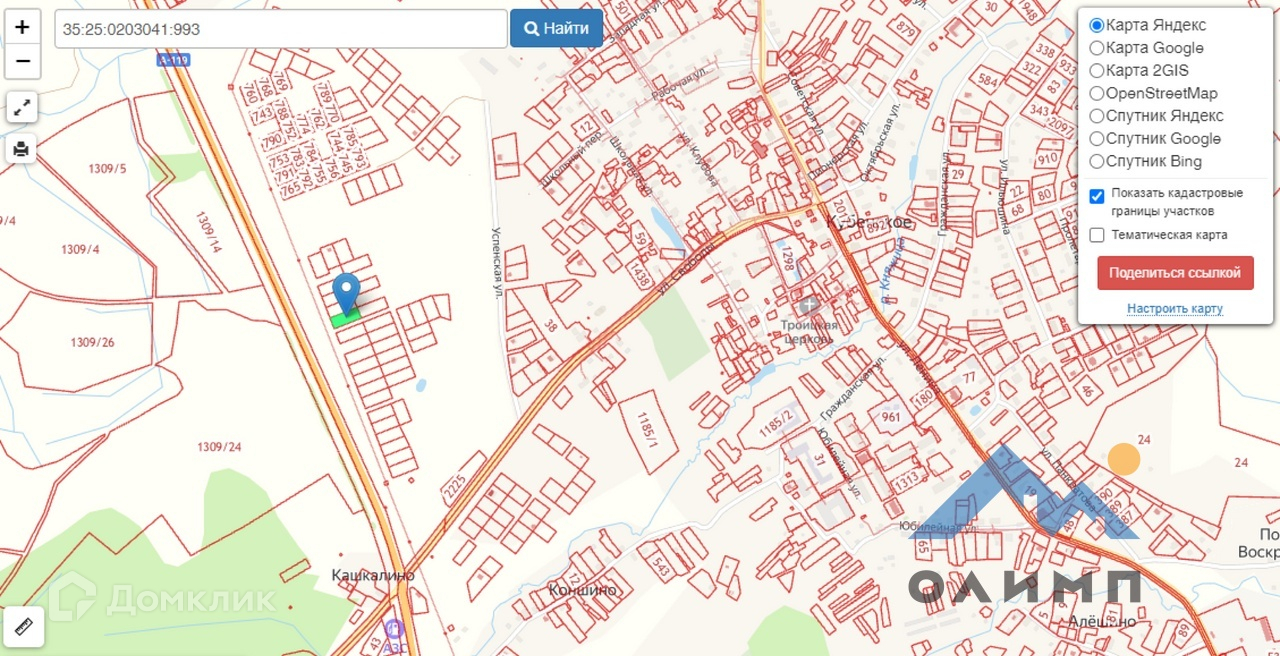Select Карта Яндекс map layer

coord(1096,25)
